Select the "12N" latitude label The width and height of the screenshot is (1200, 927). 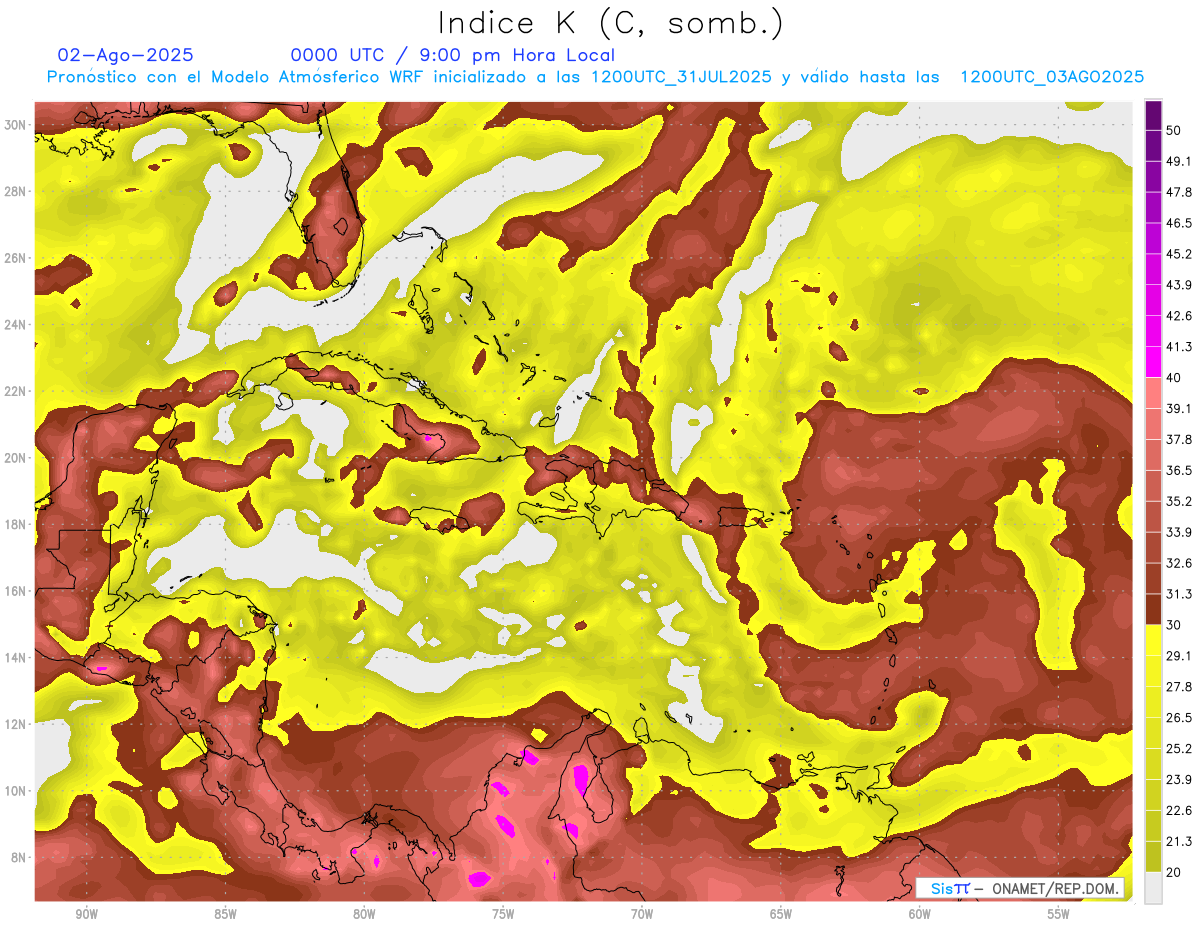(x=17, y=724)
